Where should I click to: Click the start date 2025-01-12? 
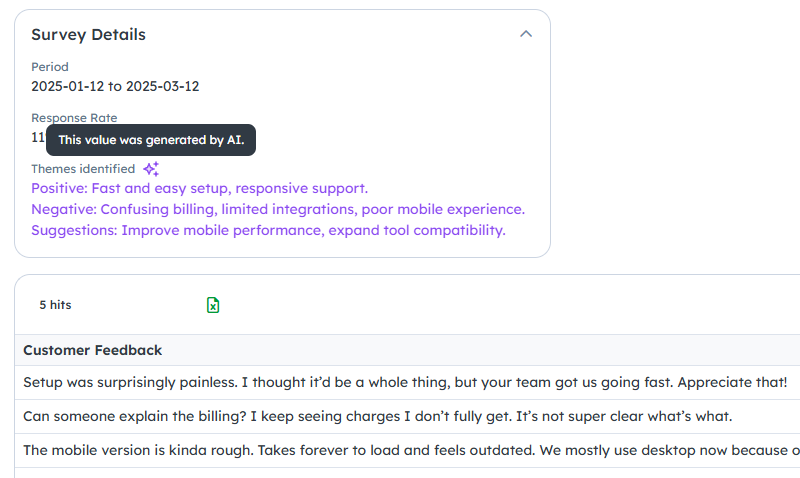point(67,86)
